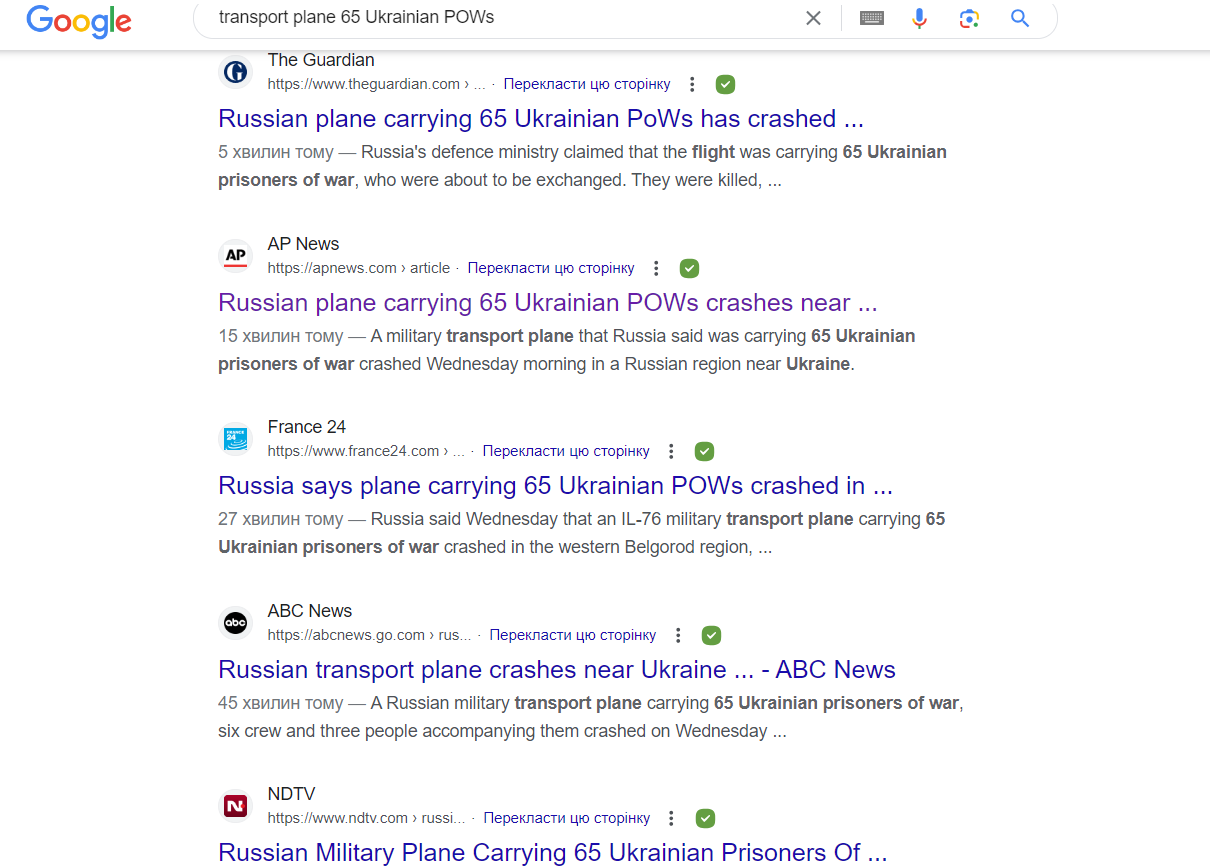Open Google Lens image search icon
Screen dimensions: 1210x867
969,18
